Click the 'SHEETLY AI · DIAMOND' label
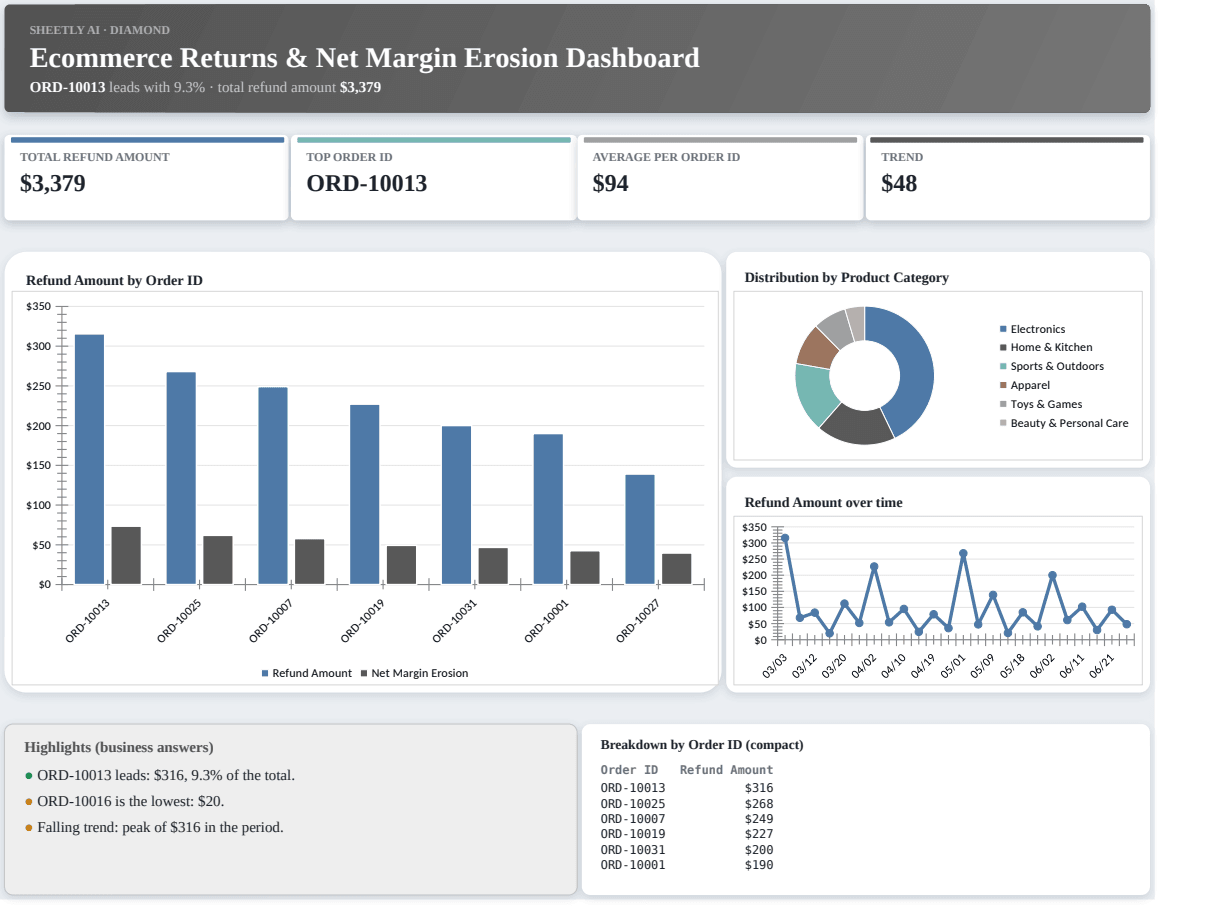 (100, 30)
